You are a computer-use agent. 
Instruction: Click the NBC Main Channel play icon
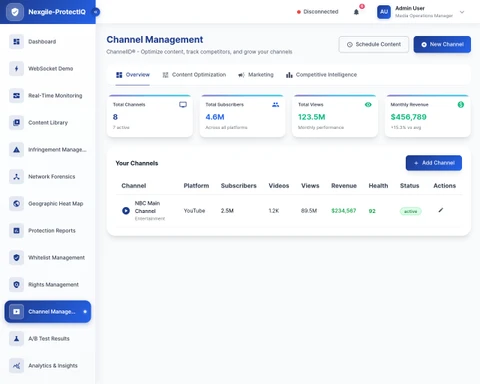[126, 211]
